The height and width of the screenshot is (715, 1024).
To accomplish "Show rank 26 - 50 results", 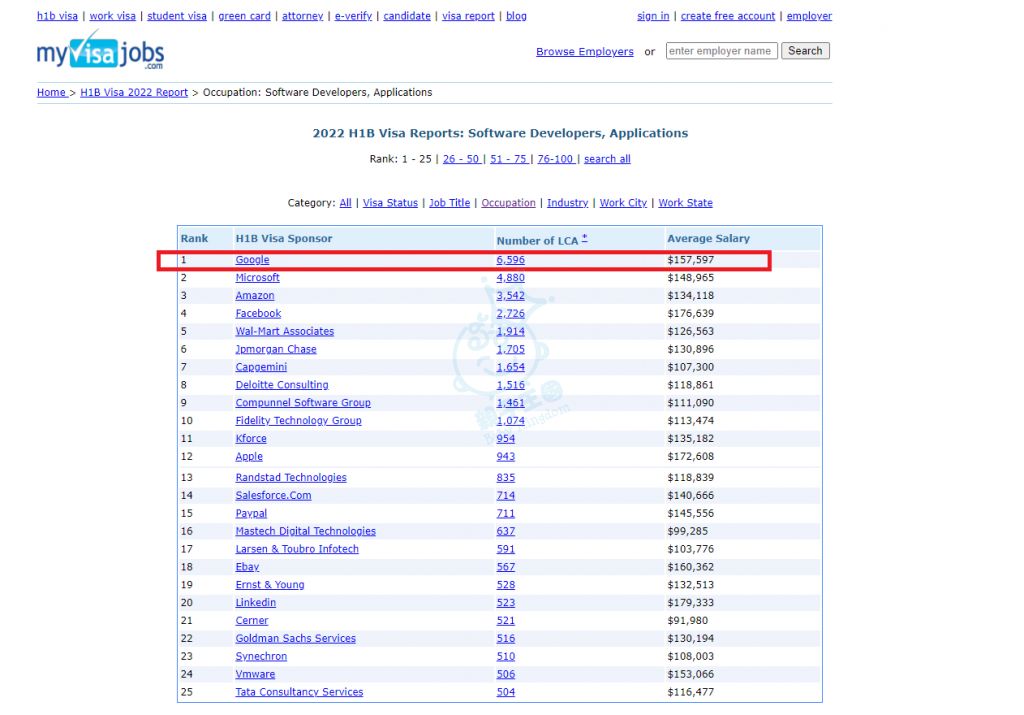I will [x=461, y=159].
